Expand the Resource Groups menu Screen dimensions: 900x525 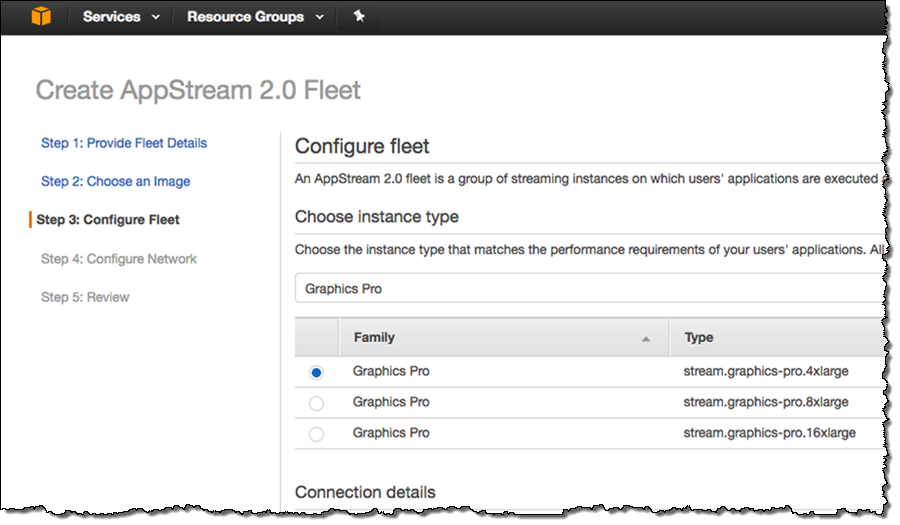click(255, 17)
